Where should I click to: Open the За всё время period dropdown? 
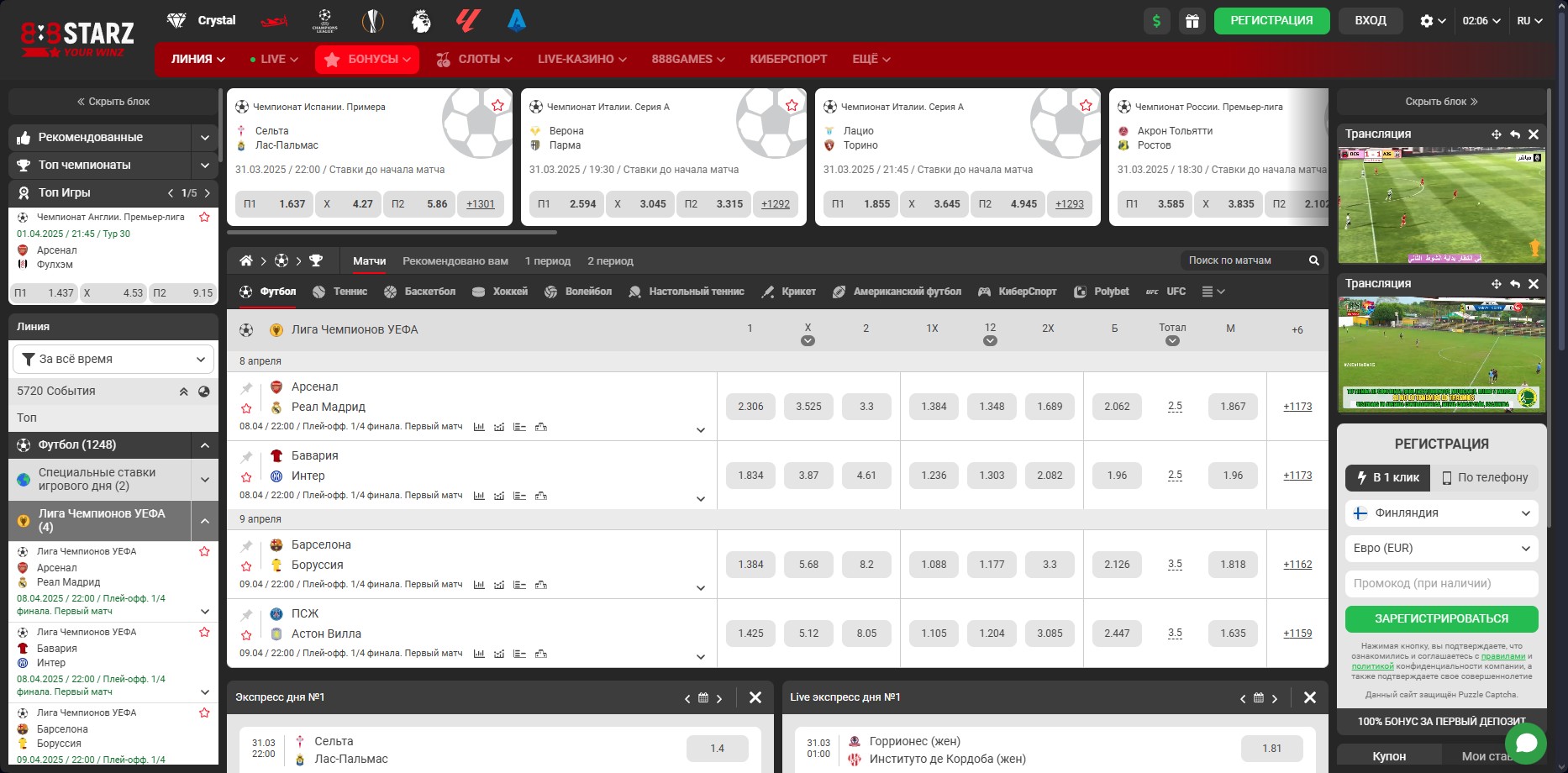pos(113,359)
